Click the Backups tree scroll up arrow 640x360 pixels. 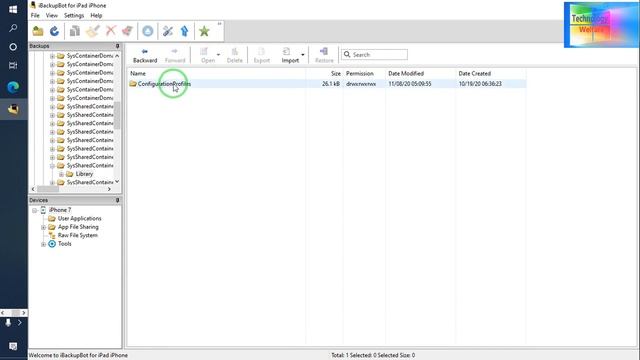(x=117, y=56)
